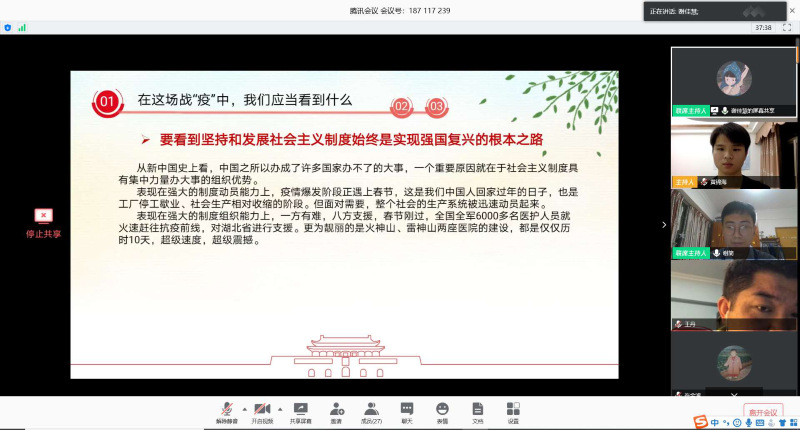The height and width of the screenshot is (430, 800).
Task: Collapse the participant video sidebar arrow
Action: coord(663,225)
